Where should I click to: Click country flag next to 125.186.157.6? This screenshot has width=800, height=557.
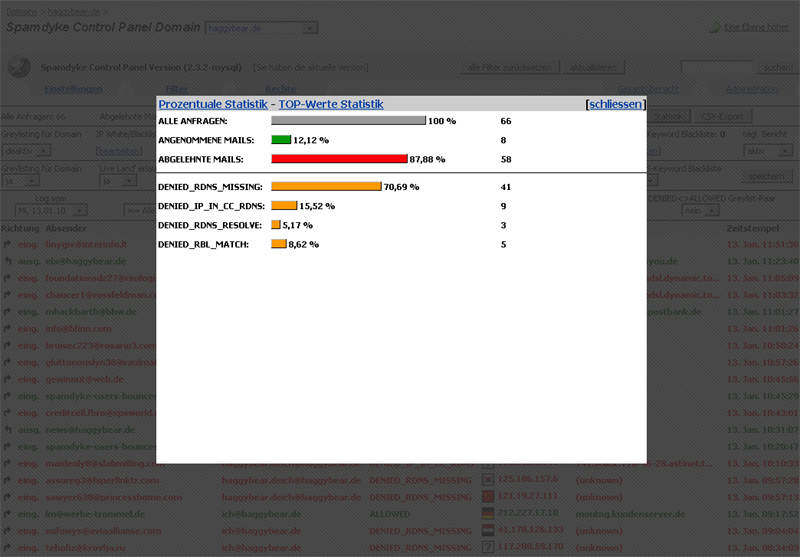(x=488, y=479)
